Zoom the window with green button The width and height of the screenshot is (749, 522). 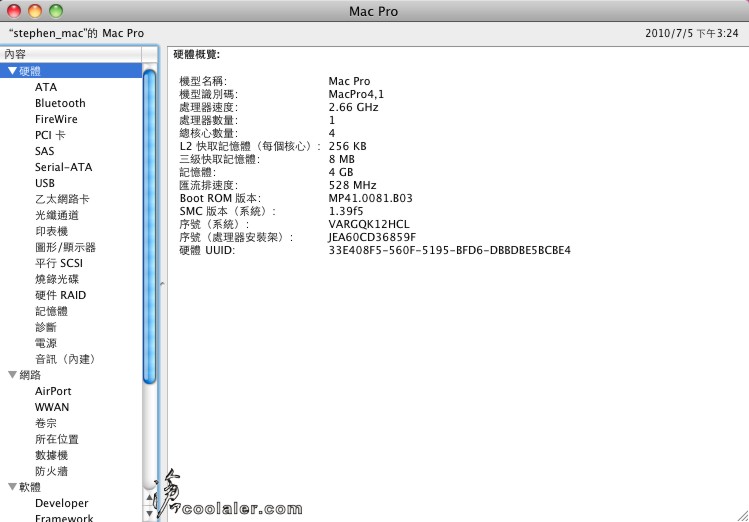click(56, 11)
